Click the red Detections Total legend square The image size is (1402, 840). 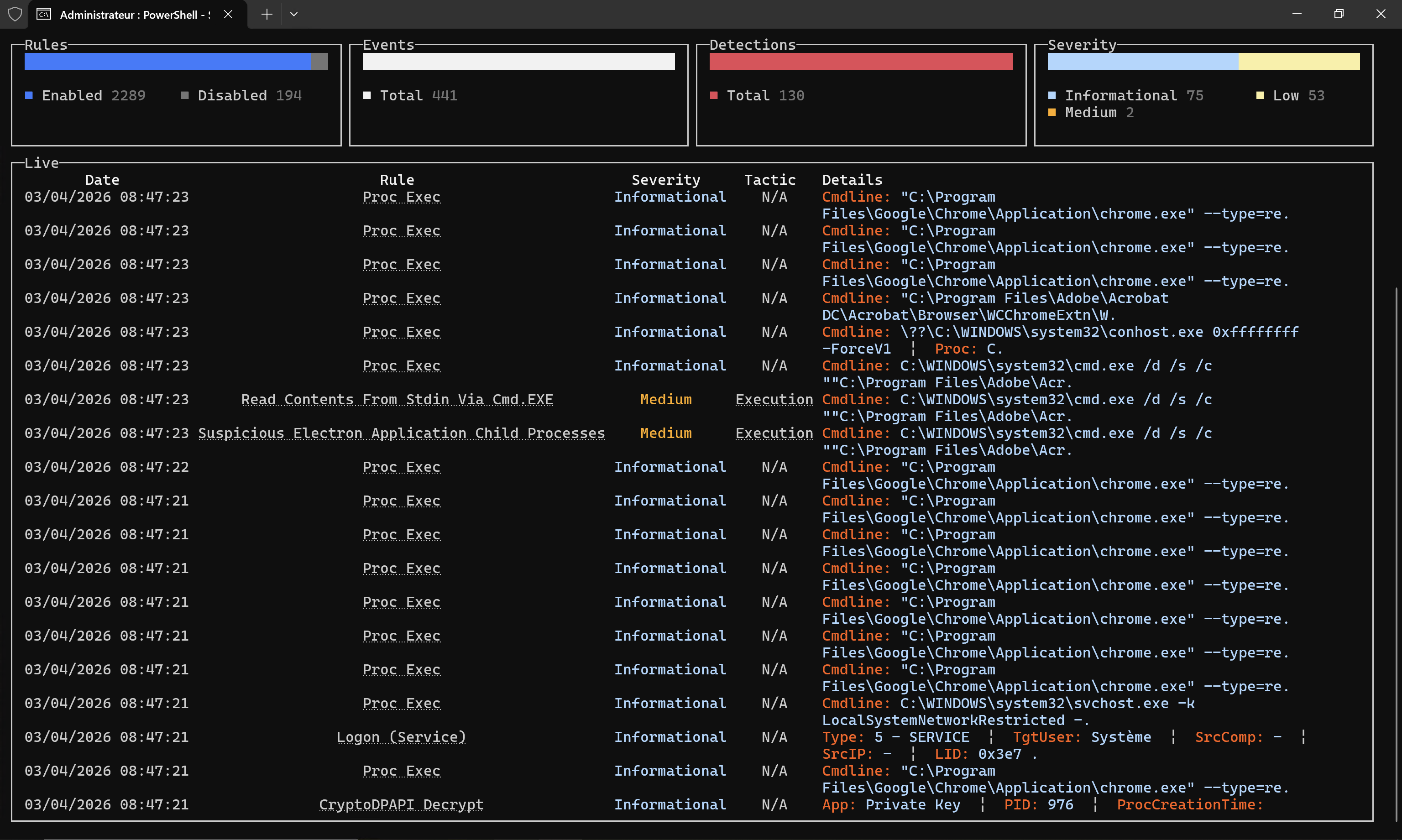(x=714, y=95)
